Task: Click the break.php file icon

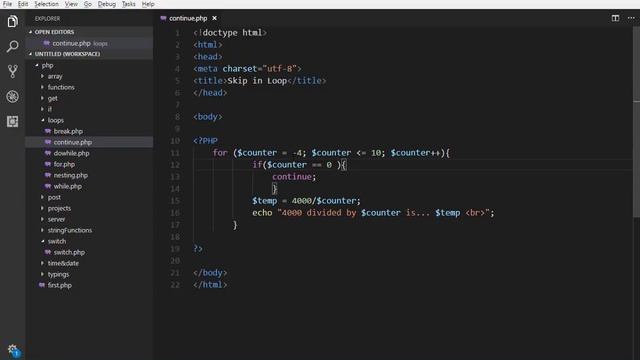Action: [x=48, y=131]
